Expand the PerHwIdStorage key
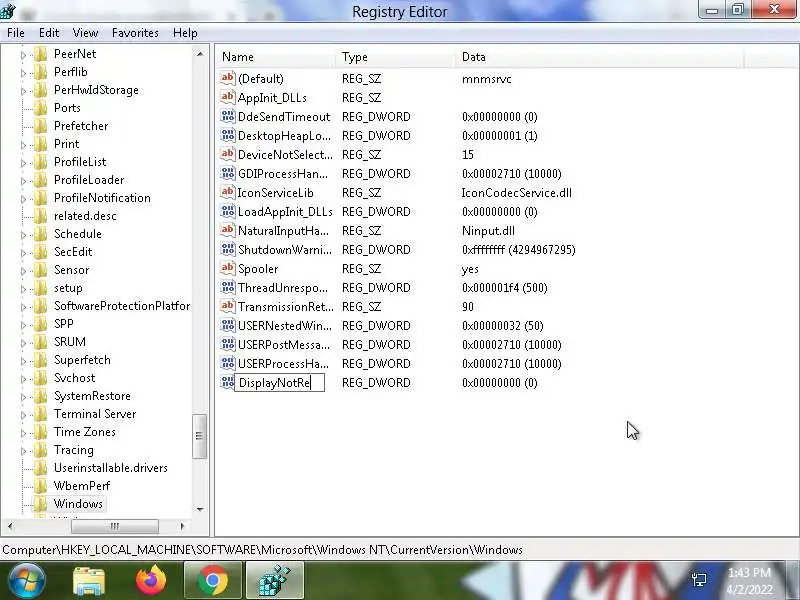Screen dimensions: 800x600 tap(23, 91)
